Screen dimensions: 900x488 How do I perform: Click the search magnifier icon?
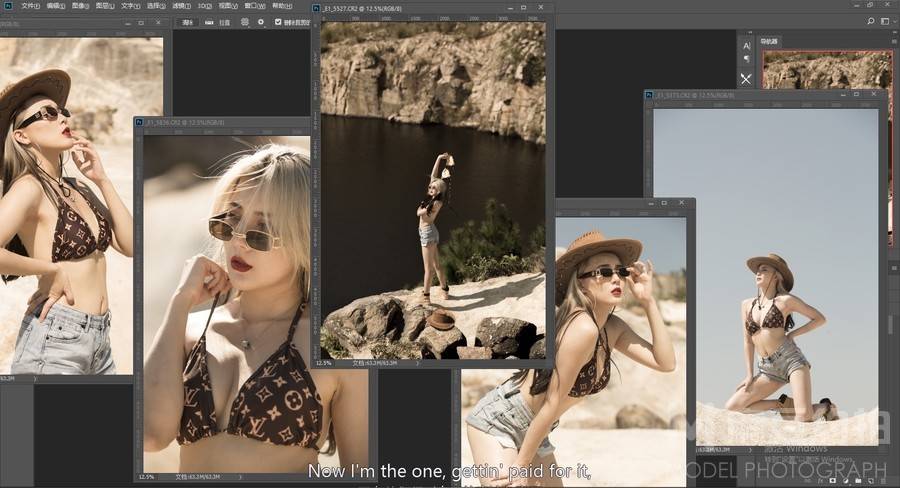click(x=871, y=21)
